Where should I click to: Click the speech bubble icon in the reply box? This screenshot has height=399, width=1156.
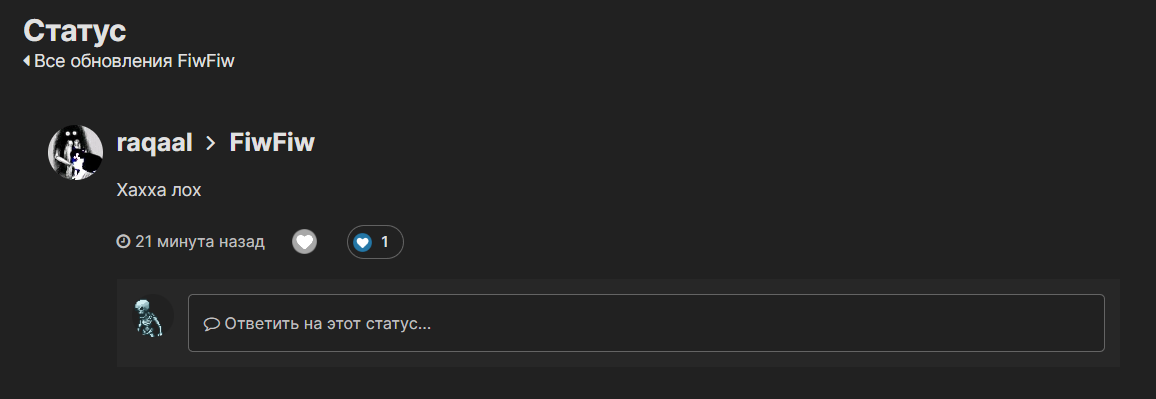pyautogui.click(x=212, y=324)
